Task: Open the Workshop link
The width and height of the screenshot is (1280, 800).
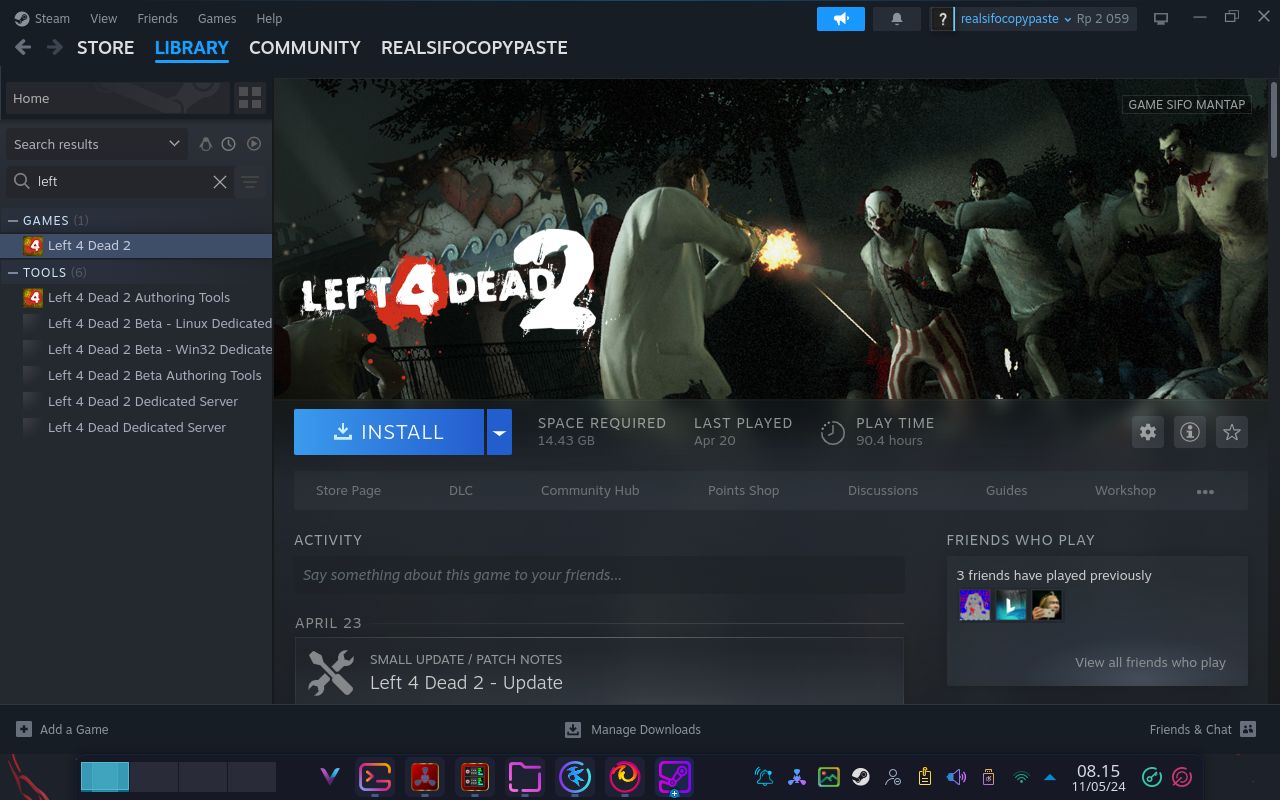Action: coord(1125,490)
